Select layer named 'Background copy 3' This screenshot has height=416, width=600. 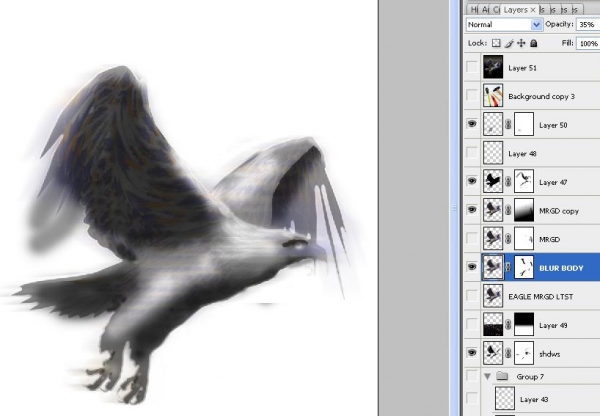pyautogui.click(x=541, y=96)
